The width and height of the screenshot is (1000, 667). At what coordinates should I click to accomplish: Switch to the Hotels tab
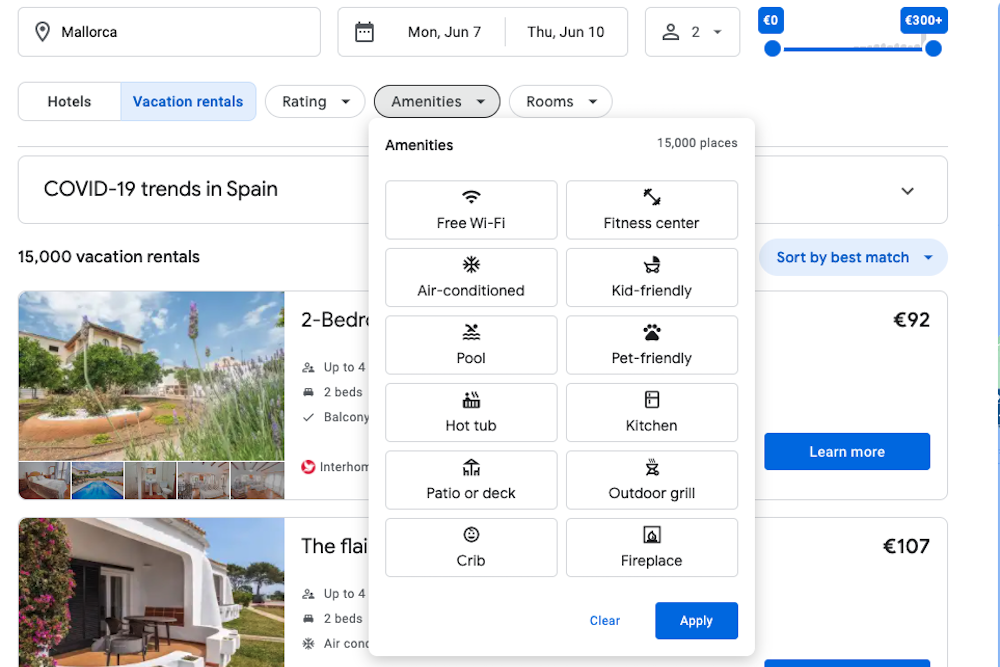(69, 101)
